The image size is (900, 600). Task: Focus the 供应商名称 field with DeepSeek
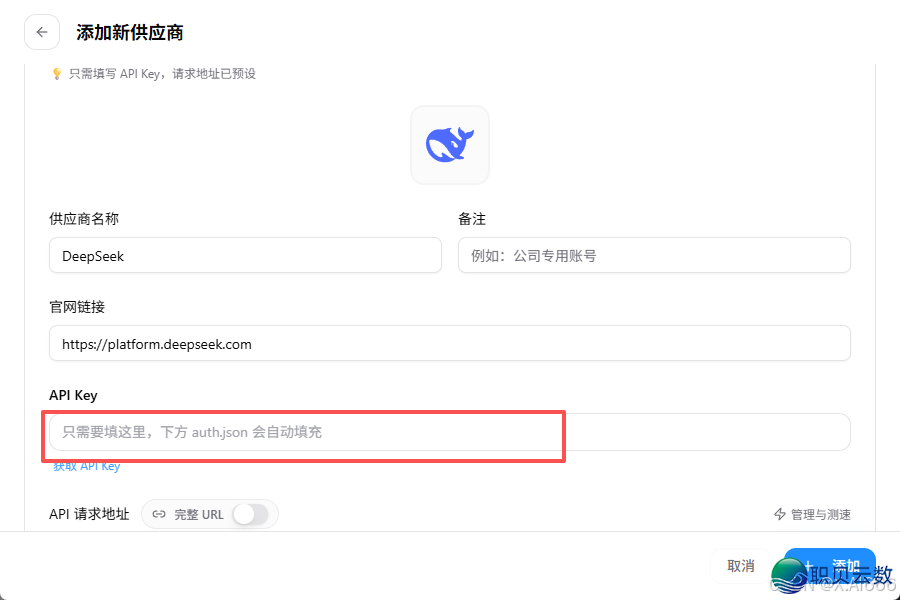click(x=245, y=256)
